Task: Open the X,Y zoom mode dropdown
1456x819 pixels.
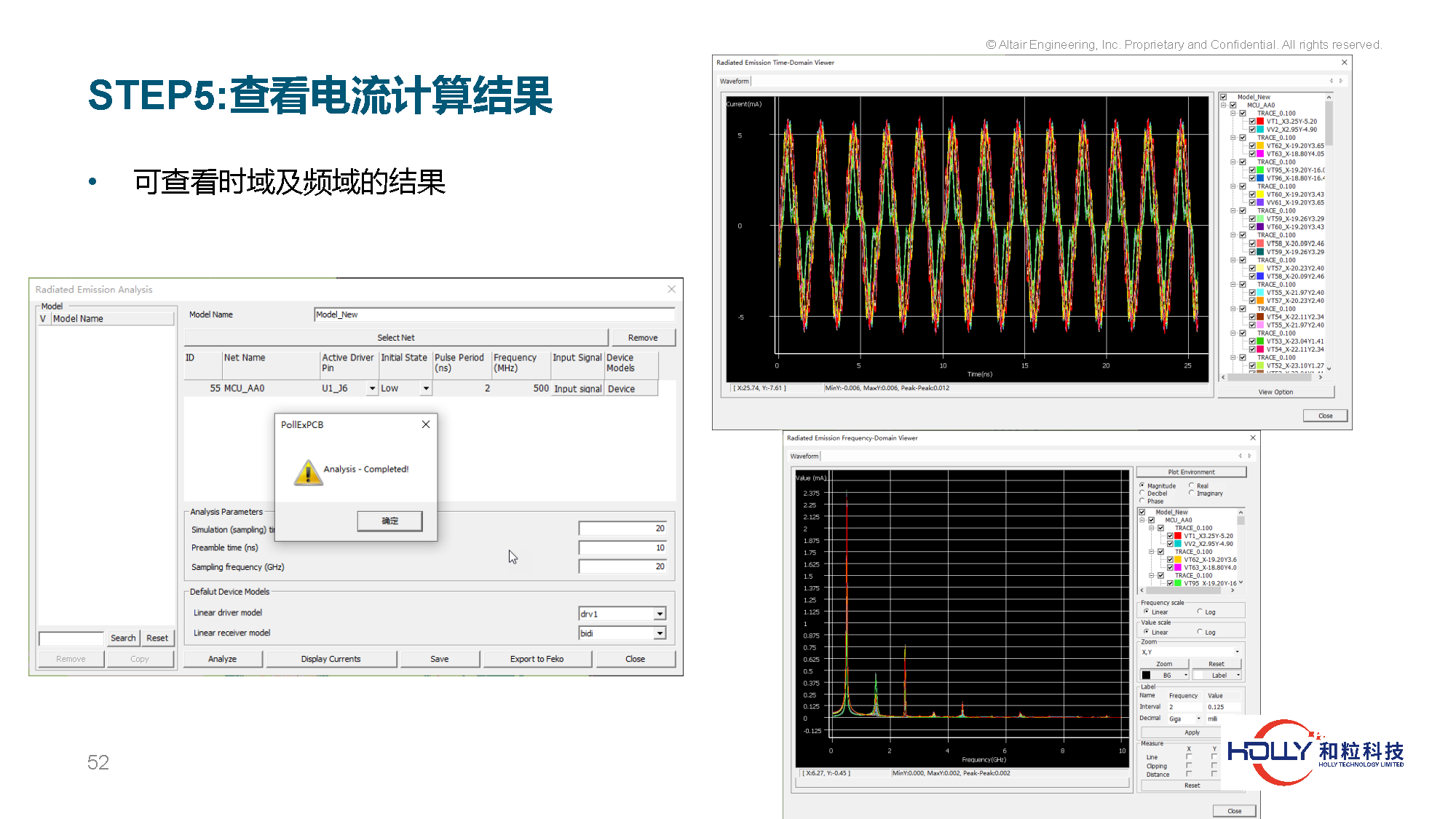Action: point(1237,652)
